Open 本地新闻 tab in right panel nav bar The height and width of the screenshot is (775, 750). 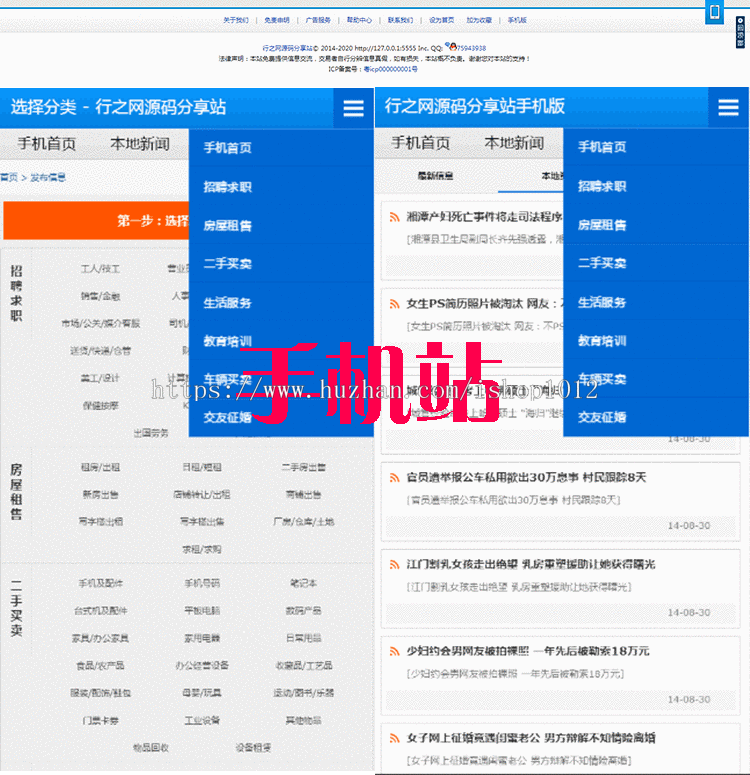(x=514, y=143)
